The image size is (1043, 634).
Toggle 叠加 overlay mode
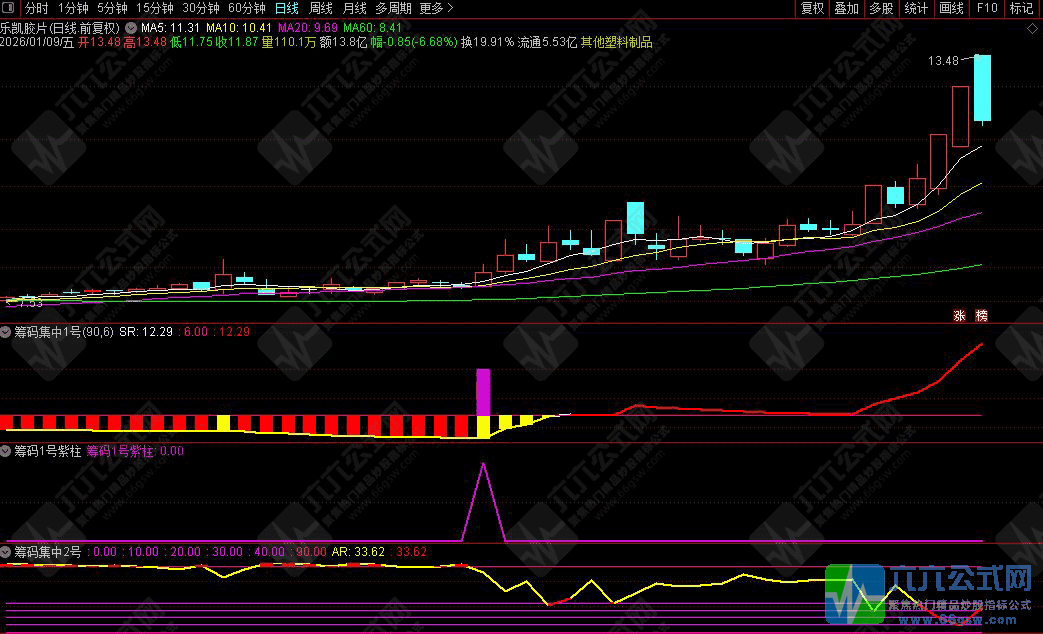tap(846, 8)
